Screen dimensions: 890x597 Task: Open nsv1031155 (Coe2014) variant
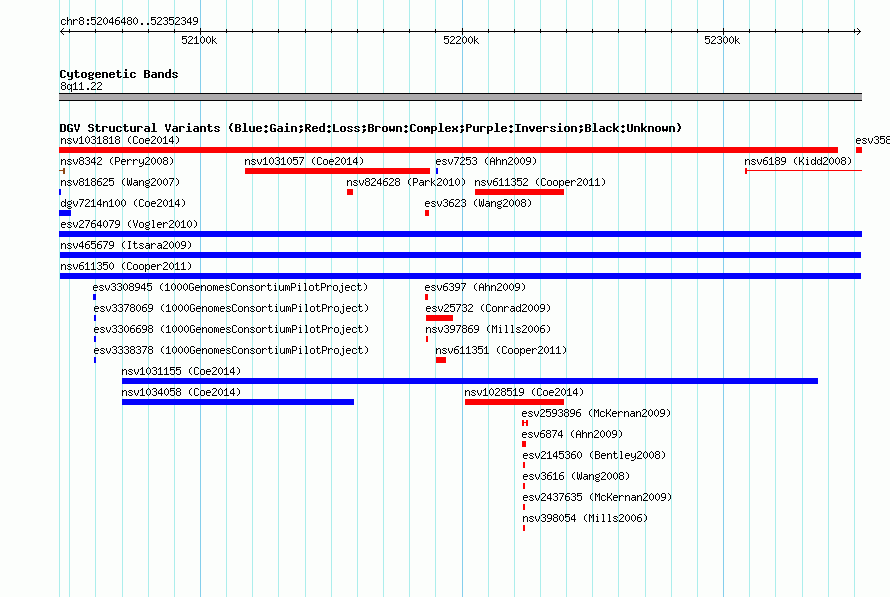181,371
